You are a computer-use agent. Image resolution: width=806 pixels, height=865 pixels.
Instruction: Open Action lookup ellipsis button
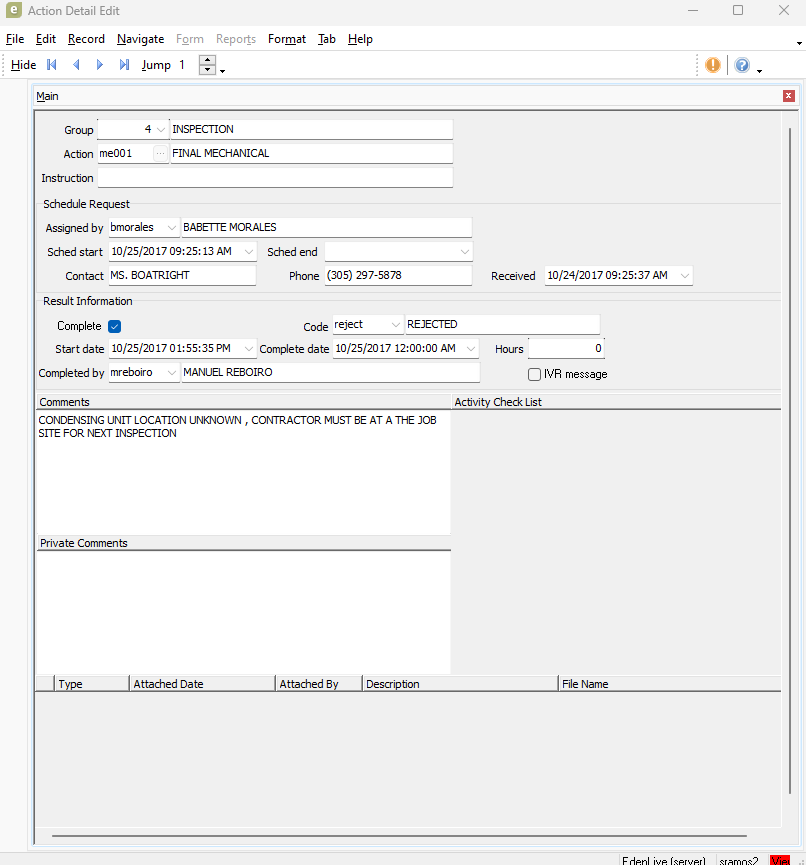[x=160, y=154]
